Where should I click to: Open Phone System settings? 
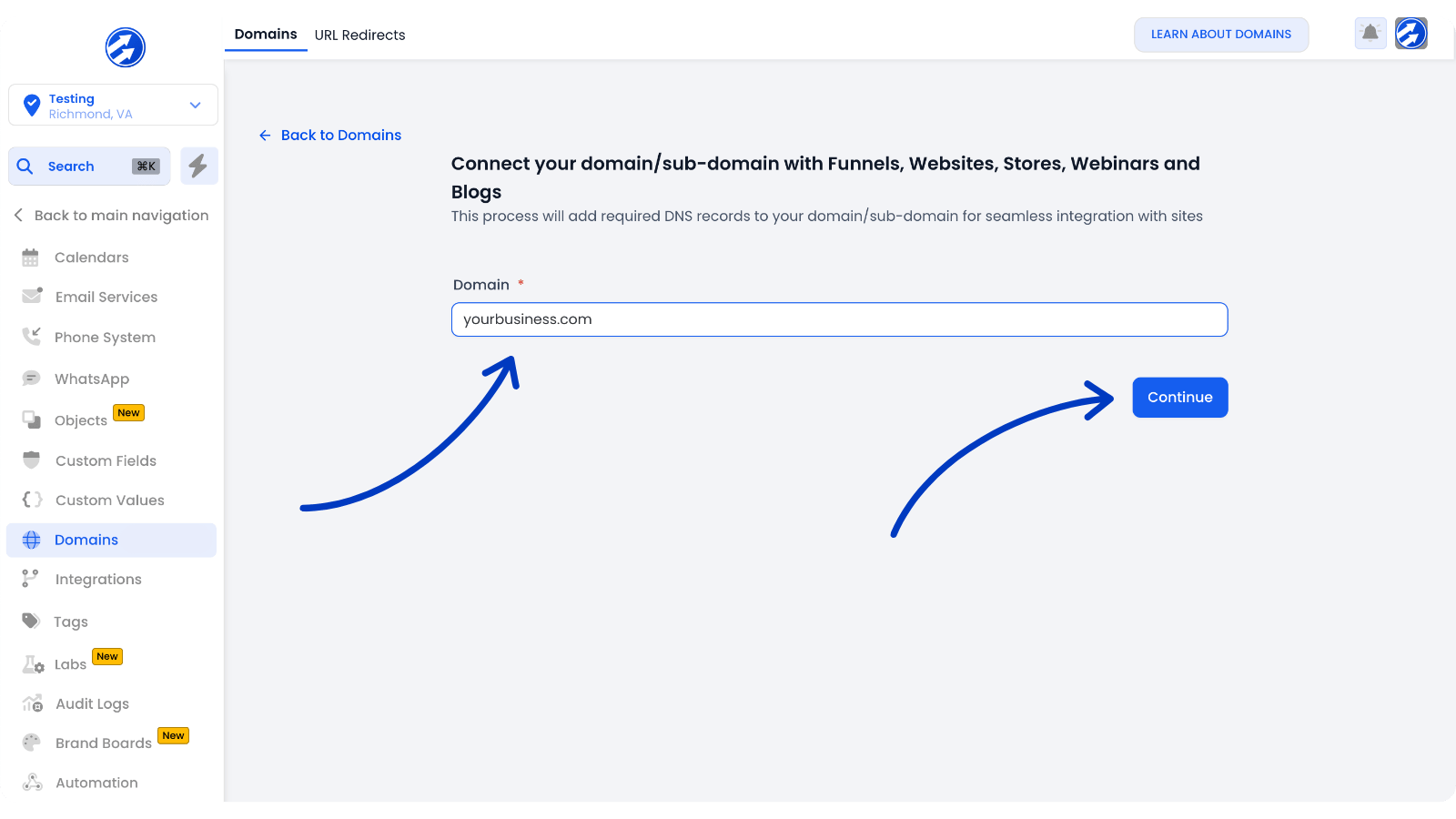tap(31, 337)
